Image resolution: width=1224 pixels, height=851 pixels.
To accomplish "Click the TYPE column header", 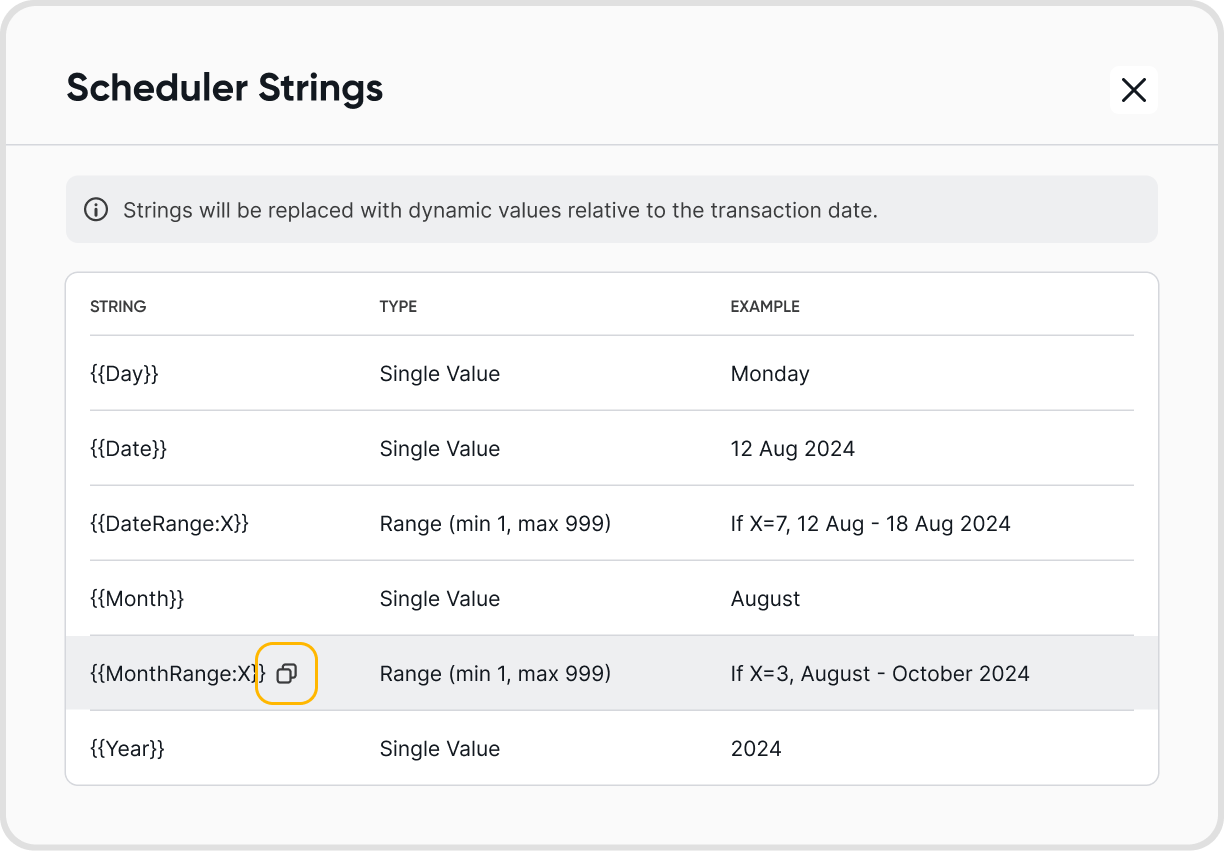I will (x=398, y=307).
